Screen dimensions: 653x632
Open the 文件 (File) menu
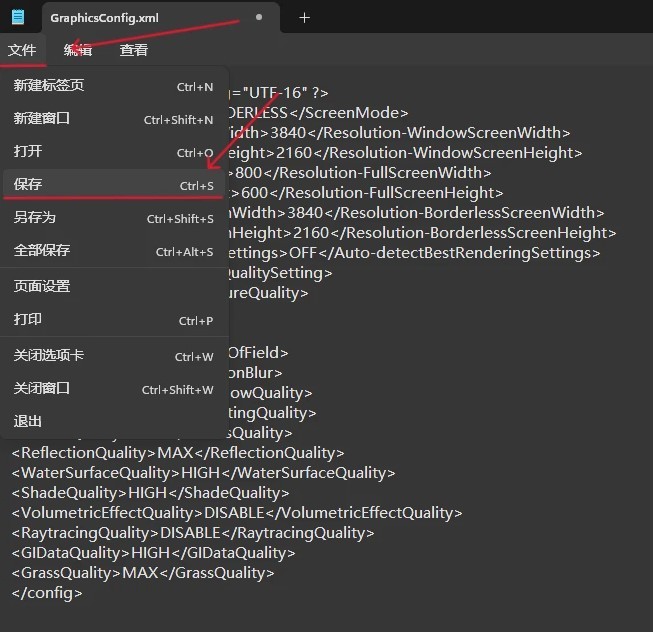(22, 50)
